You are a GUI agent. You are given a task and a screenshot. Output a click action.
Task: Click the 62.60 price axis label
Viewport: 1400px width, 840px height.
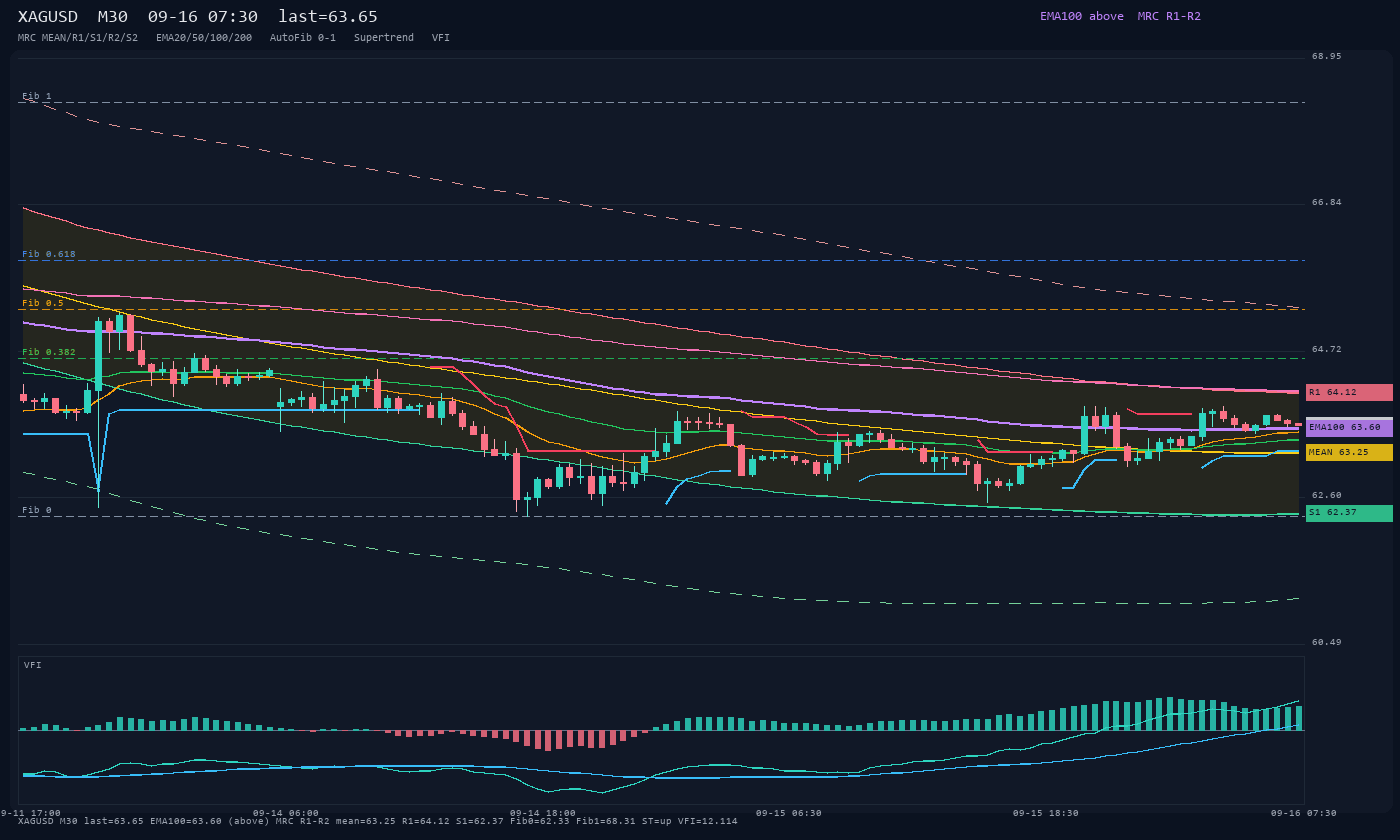pyautogui.click(x=1327, y=495)
